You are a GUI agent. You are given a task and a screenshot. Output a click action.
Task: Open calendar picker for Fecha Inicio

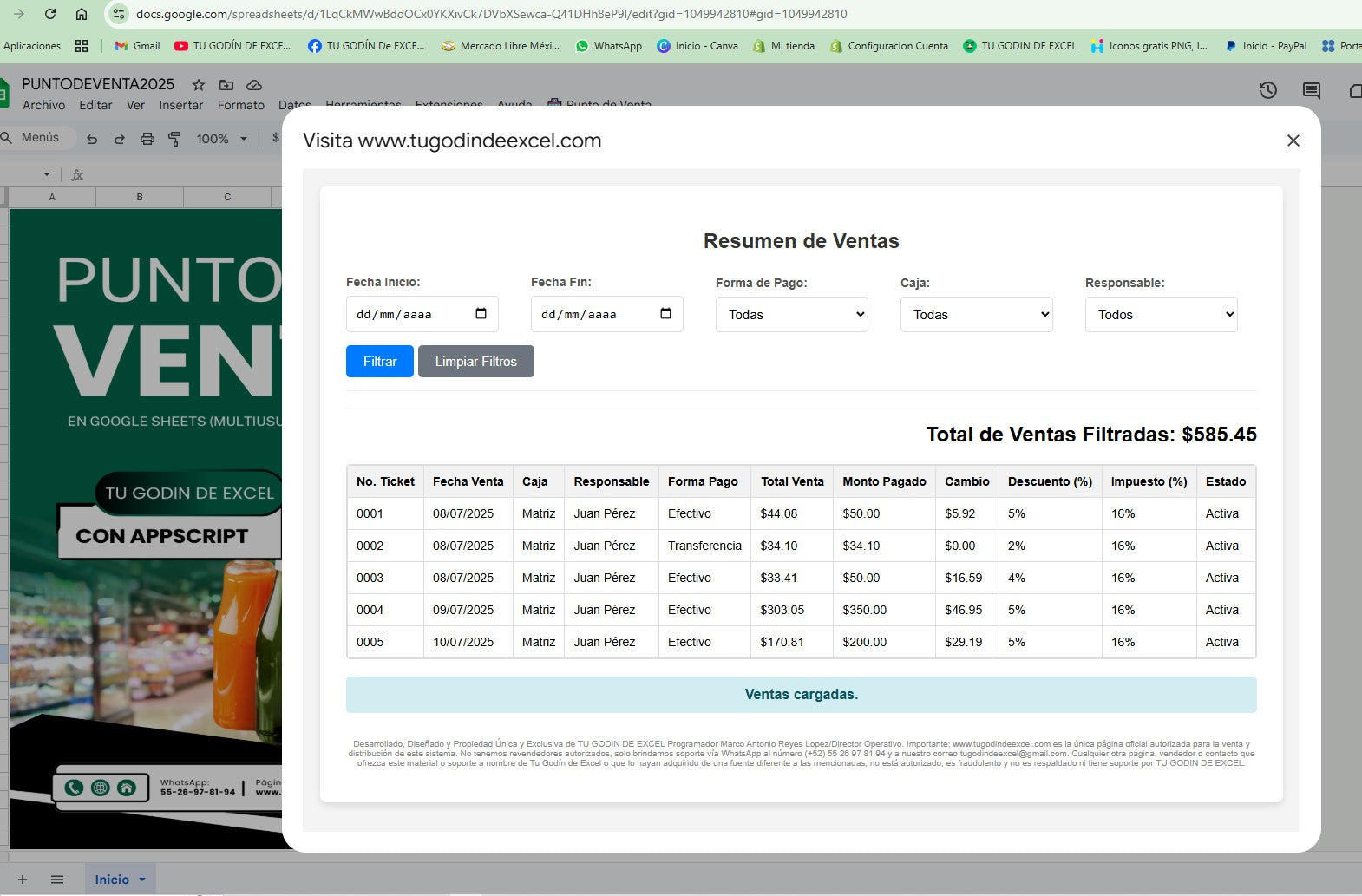point(481,314)
